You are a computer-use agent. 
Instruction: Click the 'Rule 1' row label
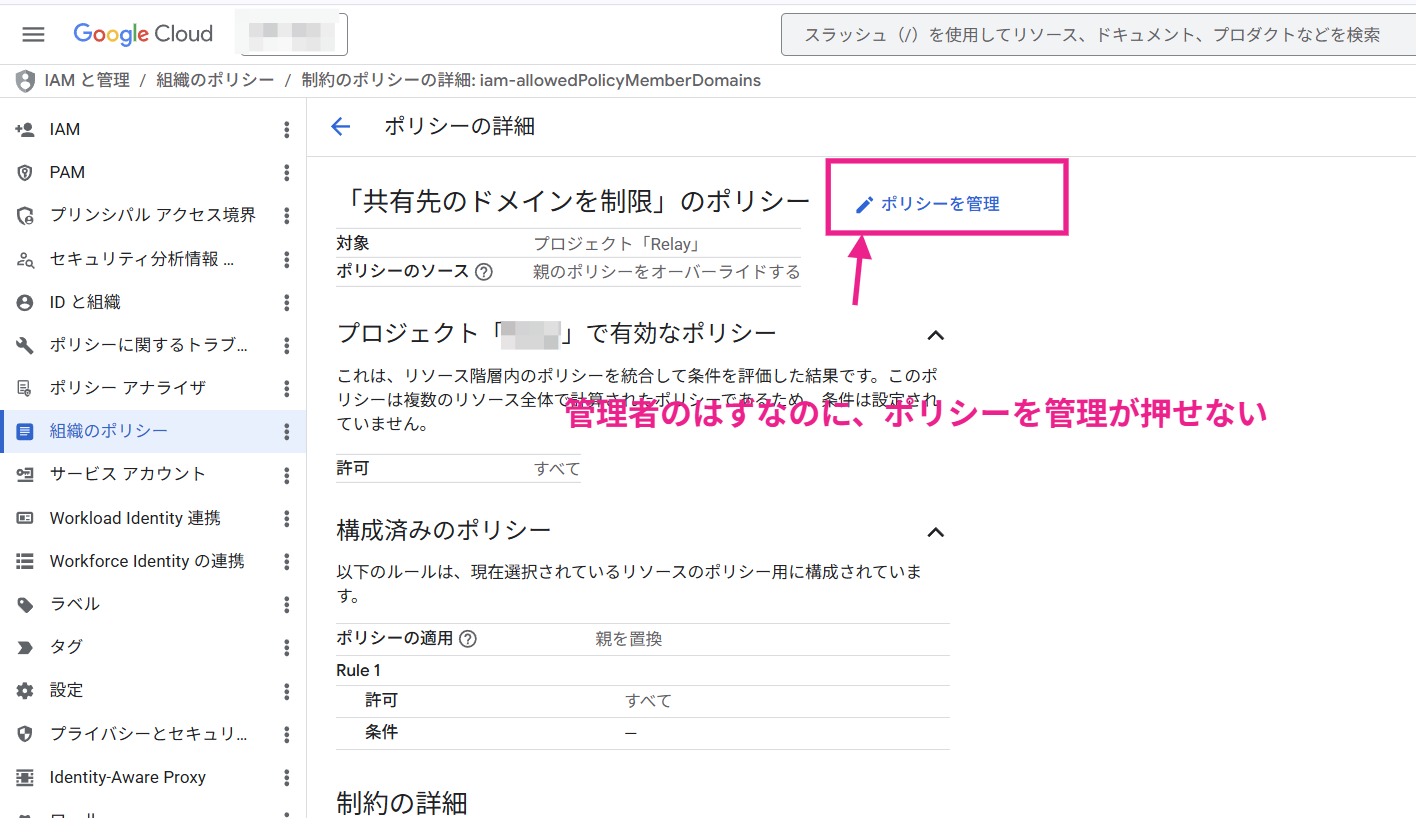pos(359,670)
